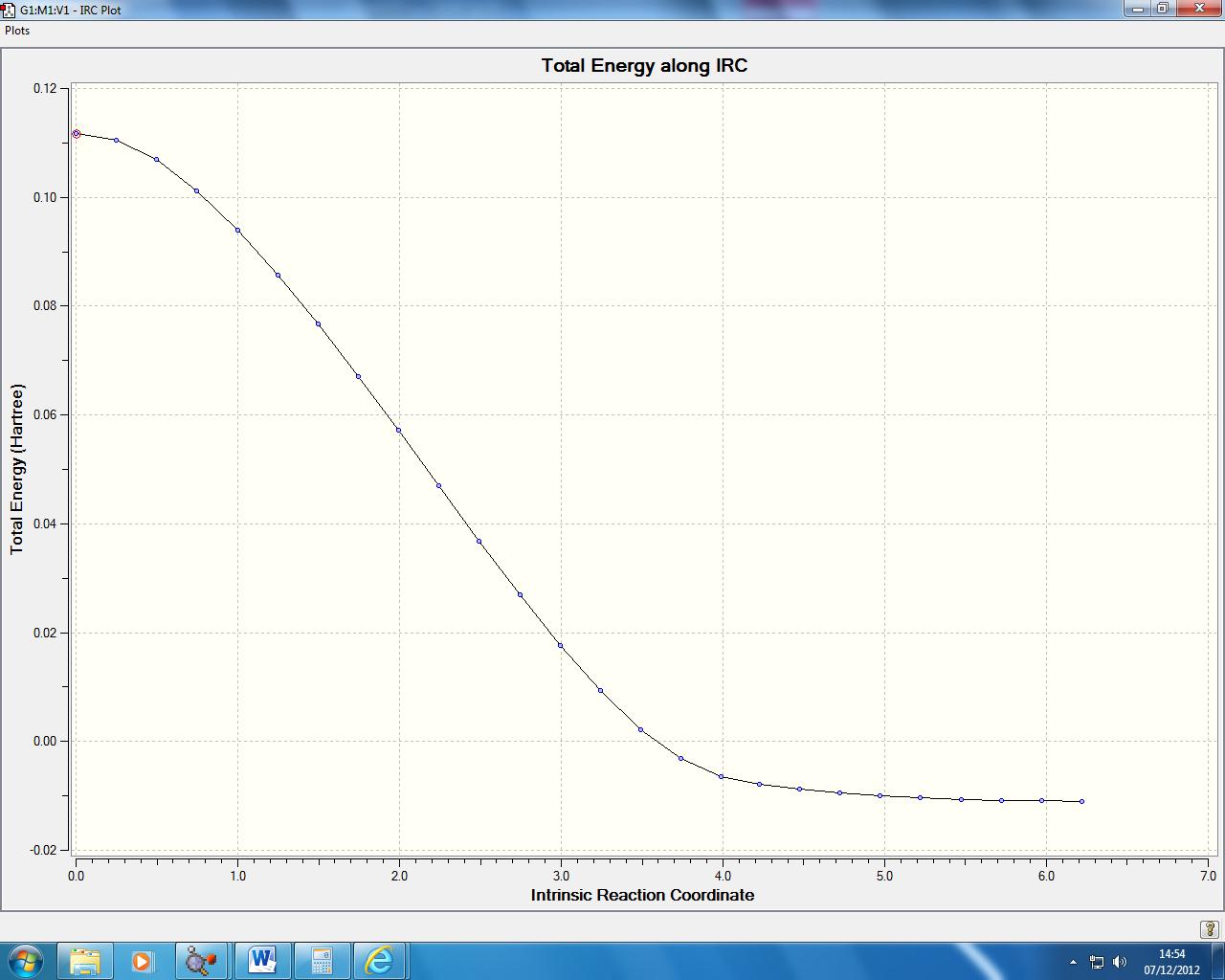The width and height of the screenshot is (1225, 980).
Task: Click the 'Total Energy (Hartree)' axis label
Action: (x=17, y=470)
